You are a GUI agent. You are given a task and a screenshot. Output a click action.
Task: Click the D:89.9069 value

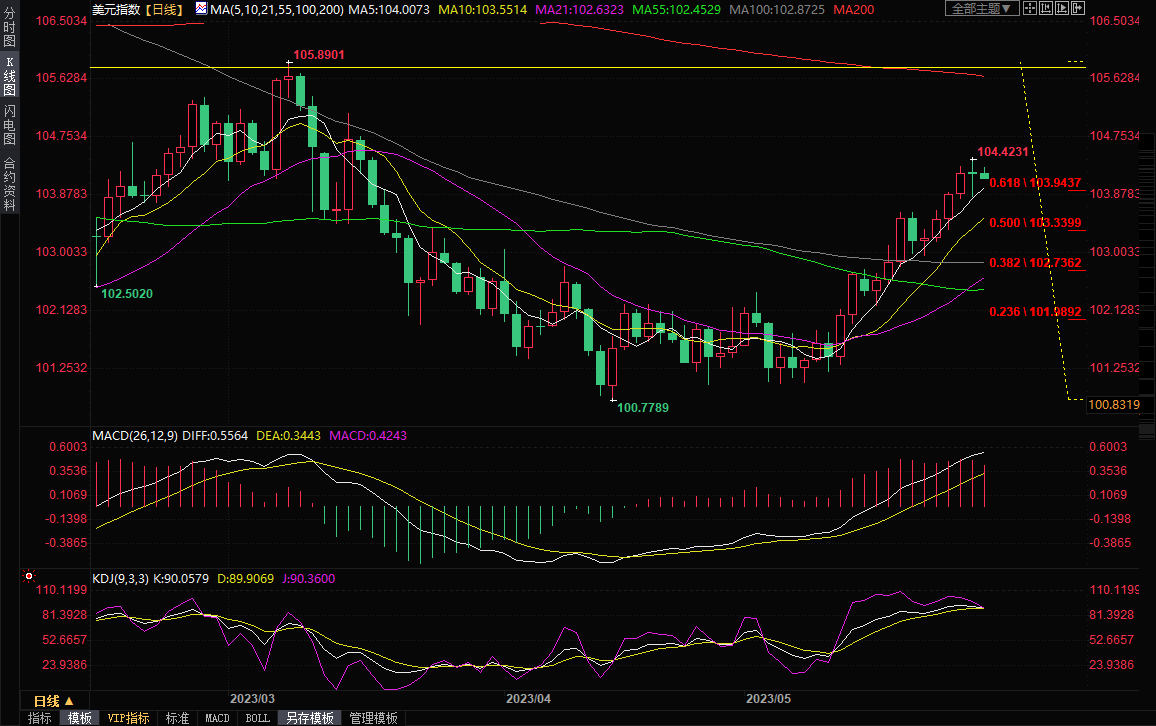pos(246,579)
